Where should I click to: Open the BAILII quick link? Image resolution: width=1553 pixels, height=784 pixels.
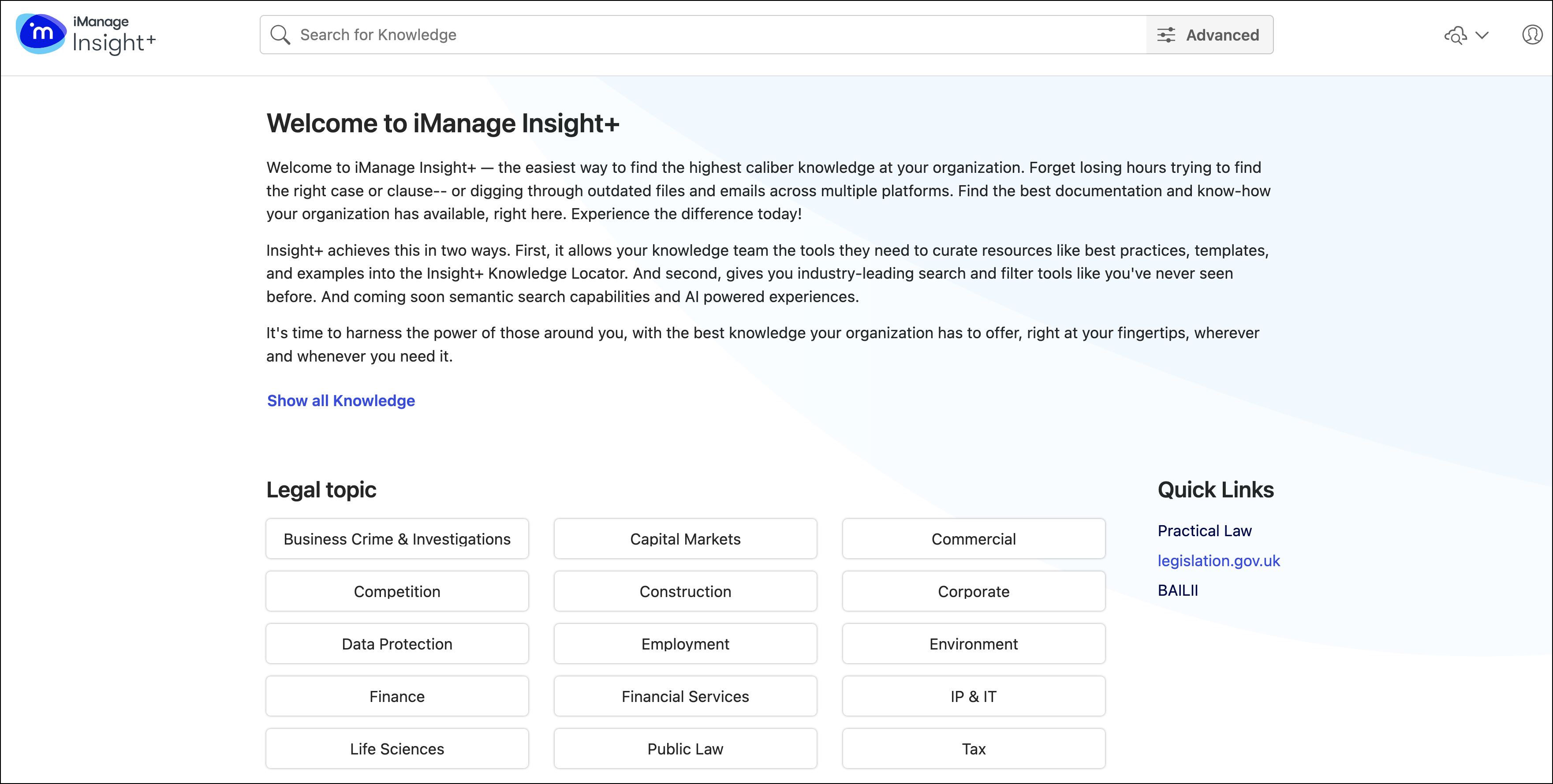1177,590
